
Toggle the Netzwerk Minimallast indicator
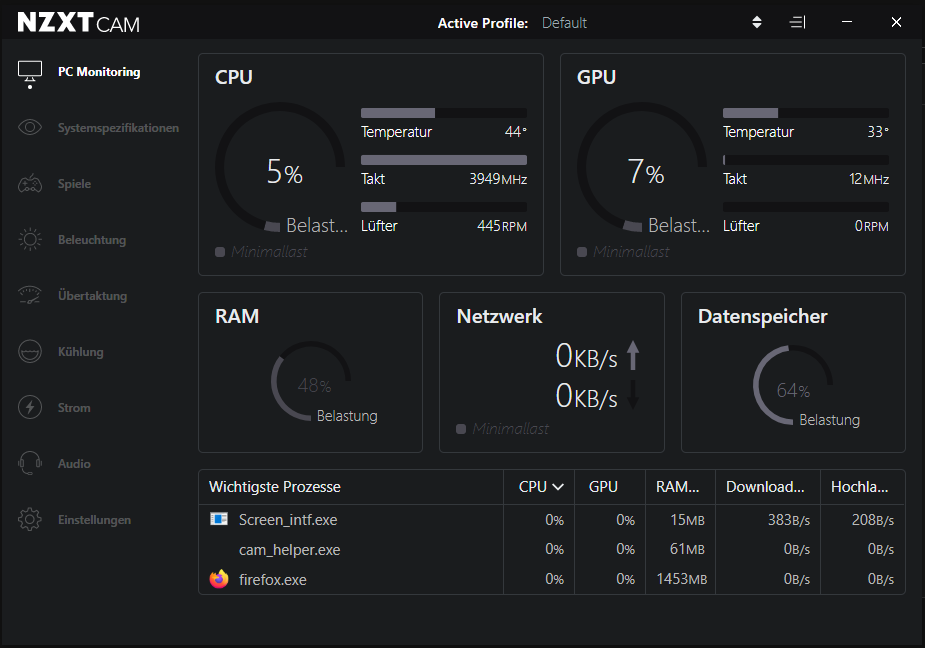click(461, 429)
